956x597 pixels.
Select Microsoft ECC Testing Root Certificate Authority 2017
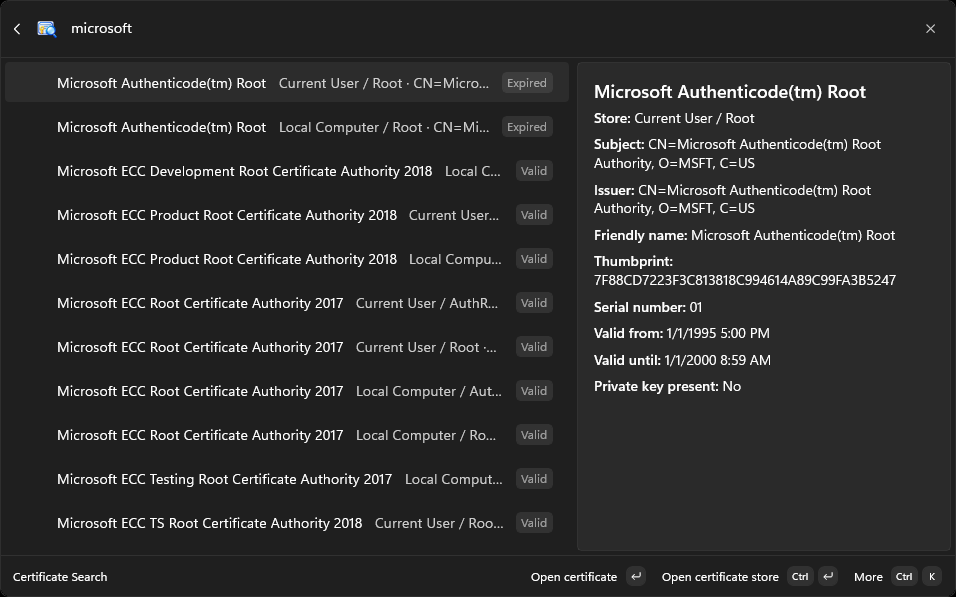click(x=287, y=479)
